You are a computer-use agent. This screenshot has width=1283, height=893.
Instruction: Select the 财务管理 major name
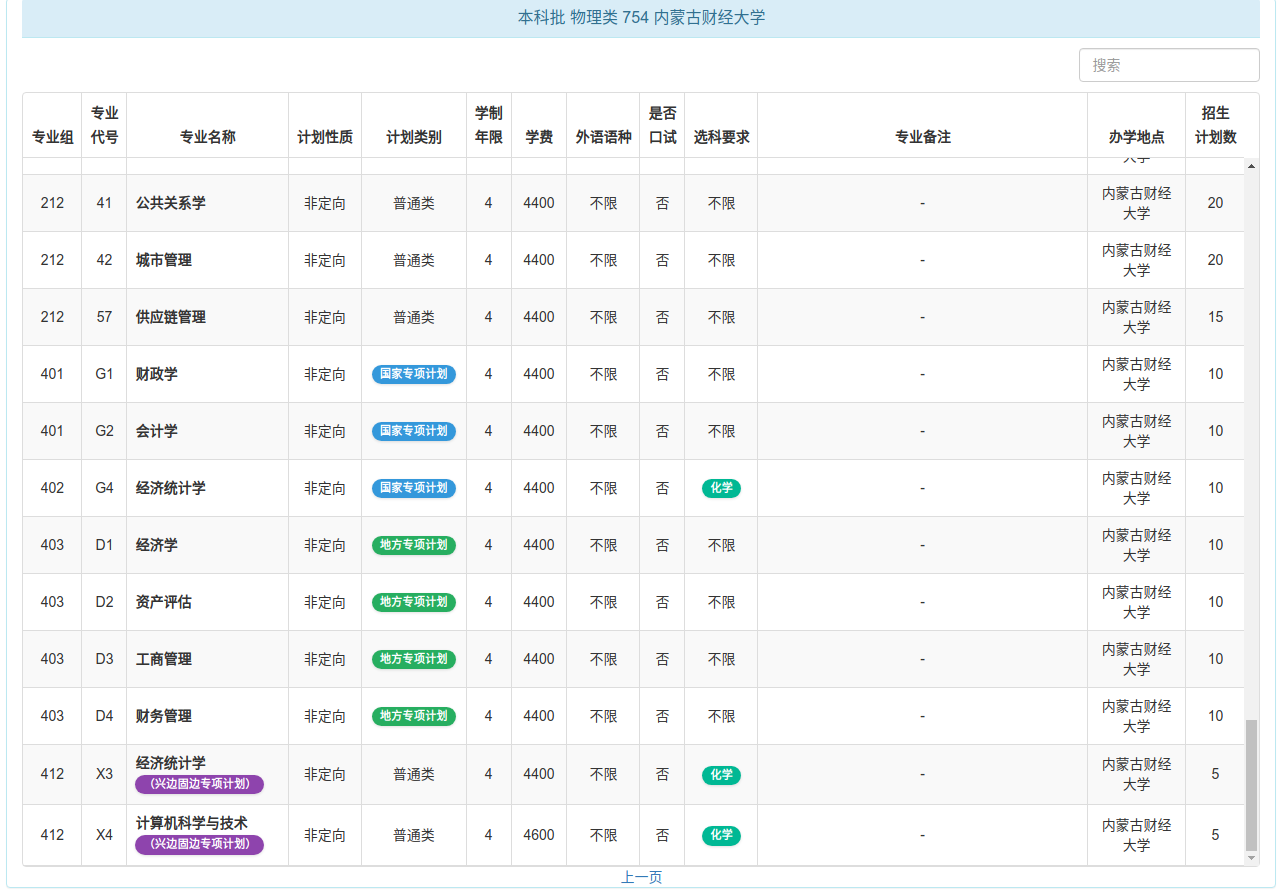pos(164,716)
